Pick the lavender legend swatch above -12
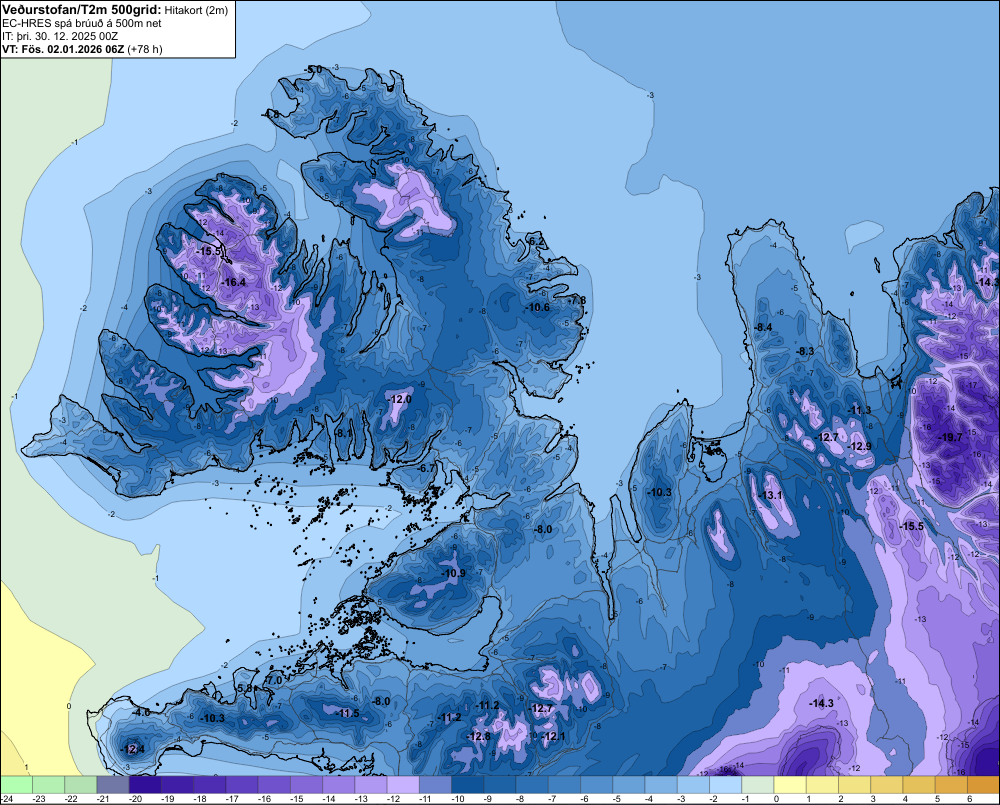The width and height of the screenshot is (1000, 805). coord(403,784)
